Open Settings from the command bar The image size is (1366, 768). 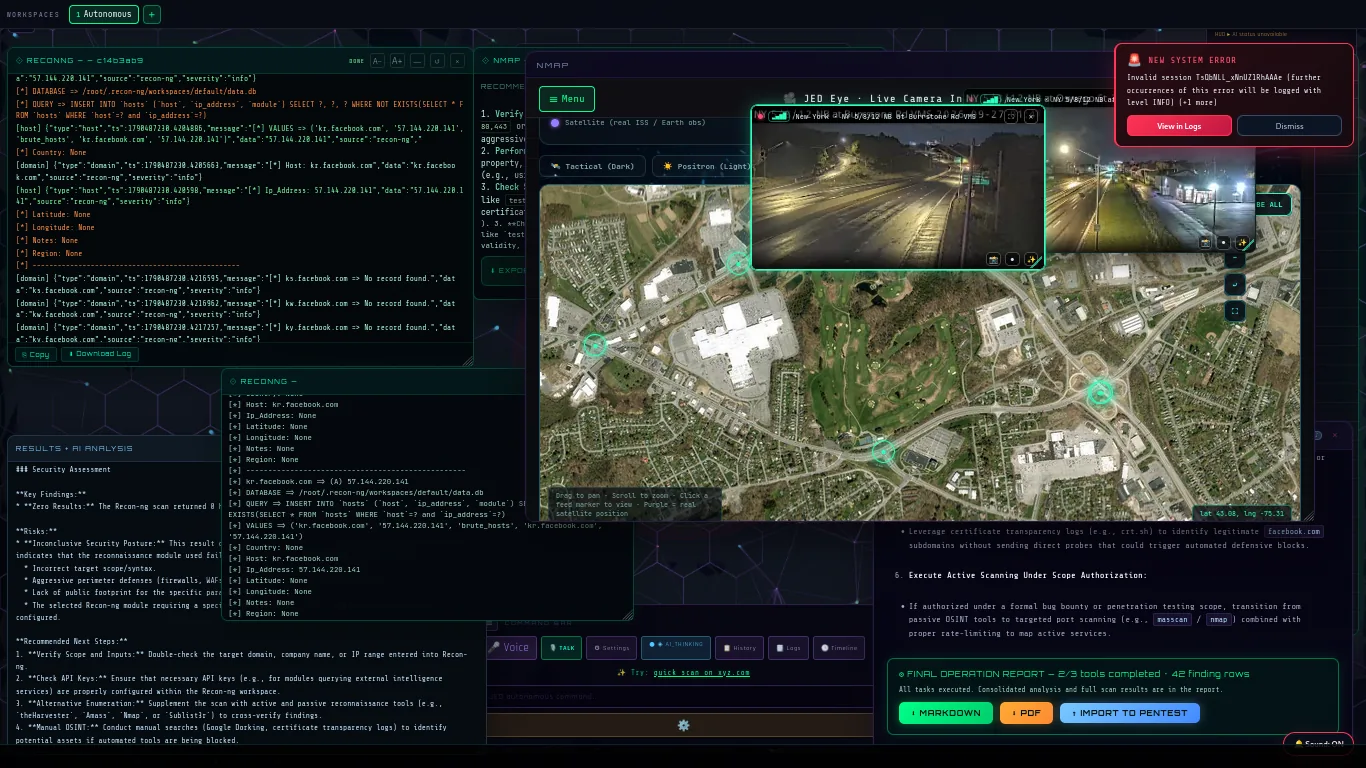611,648
